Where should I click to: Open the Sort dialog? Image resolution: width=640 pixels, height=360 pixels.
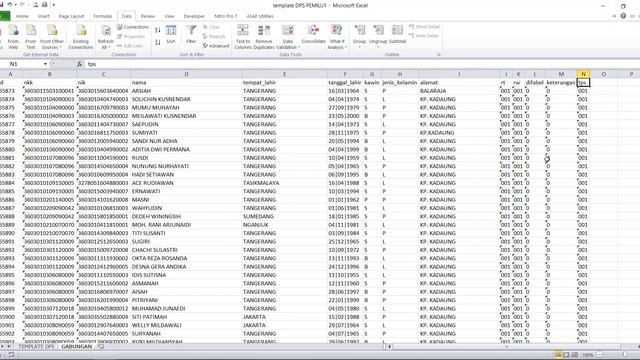[x=171, y=35]
